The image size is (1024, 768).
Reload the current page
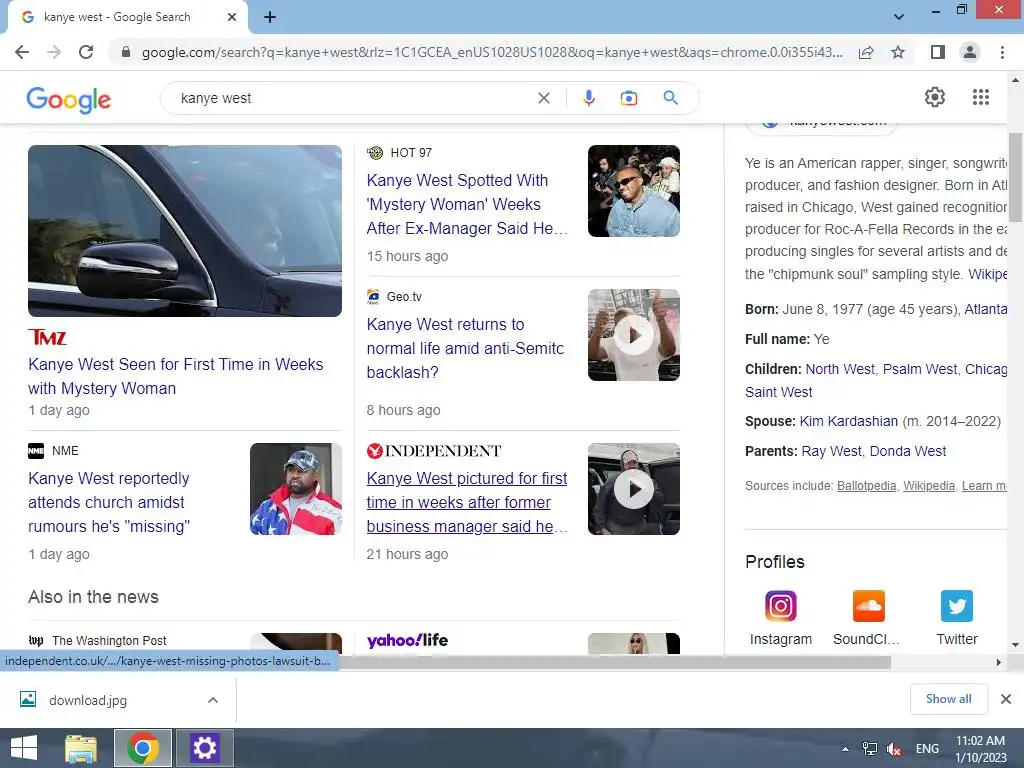click(86, 52)
